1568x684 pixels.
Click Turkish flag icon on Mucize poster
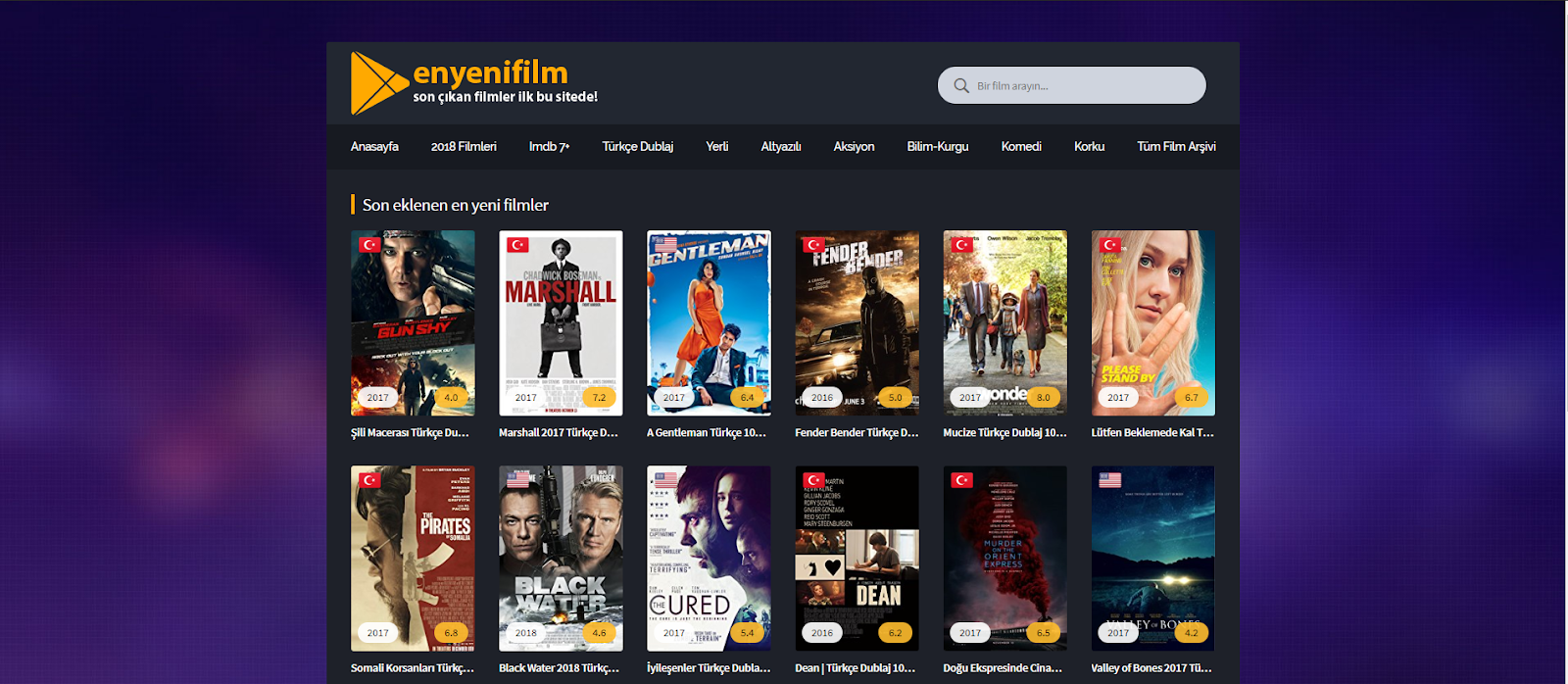[x=961, y=245]
